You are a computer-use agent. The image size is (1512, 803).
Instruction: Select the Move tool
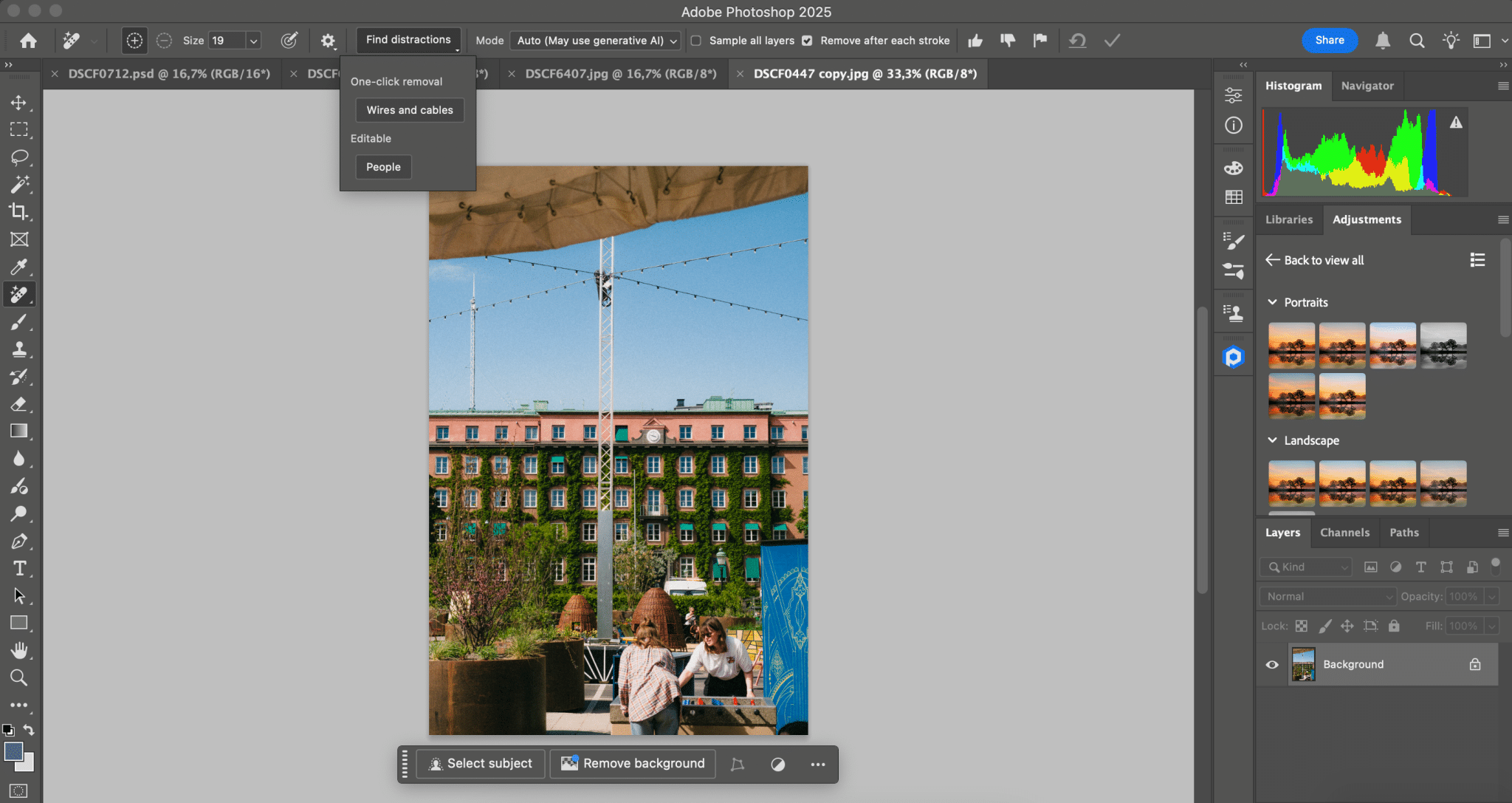tap(20, 103)
